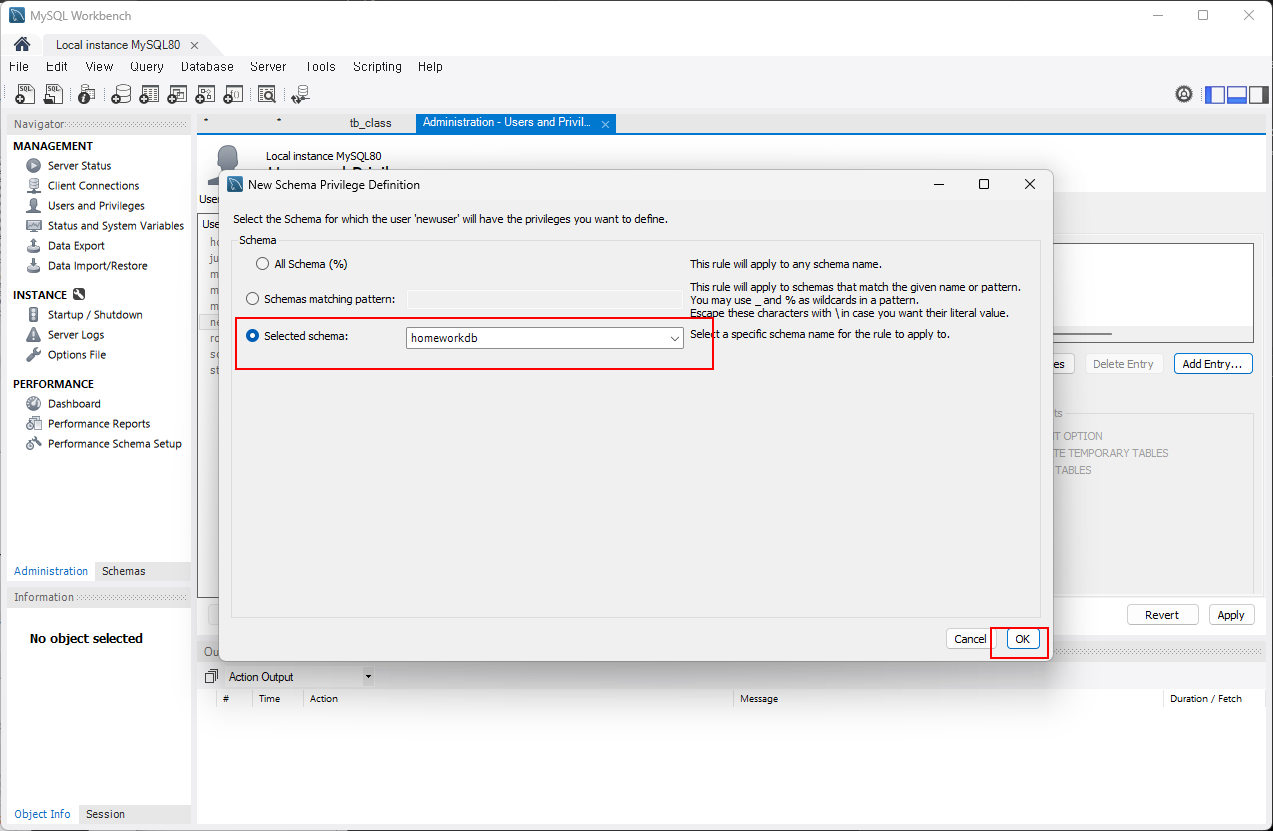Viewport: 1273px width, 831px height.
Task: Go to the home screen tab icon
Action: tap(22, 45)
